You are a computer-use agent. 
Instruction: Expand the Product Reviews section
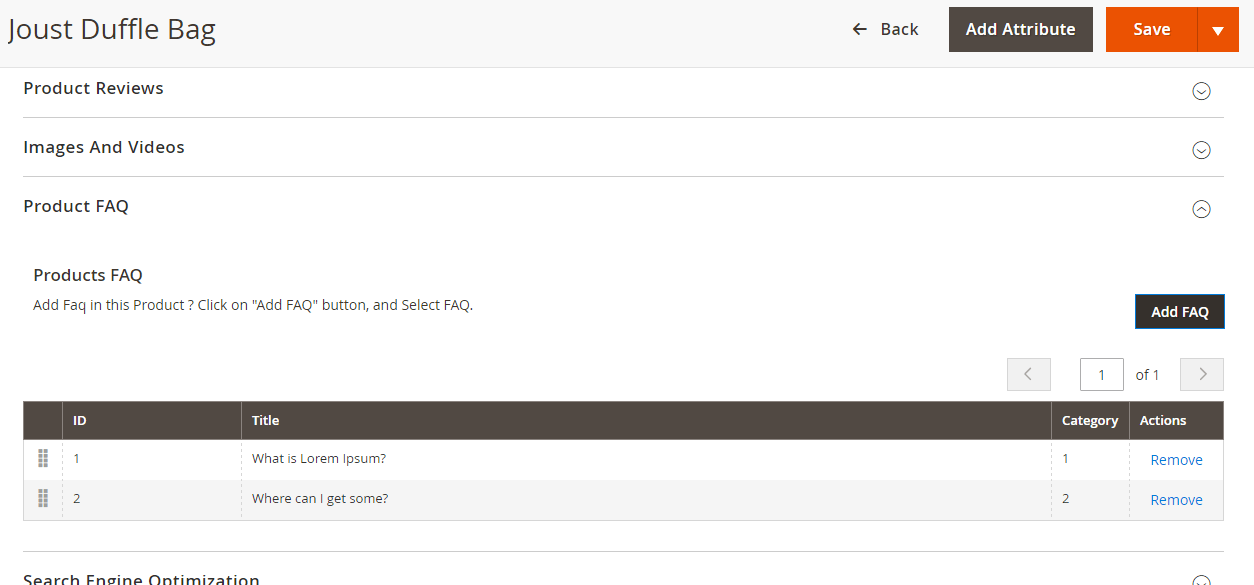[x=1201, y=91]
